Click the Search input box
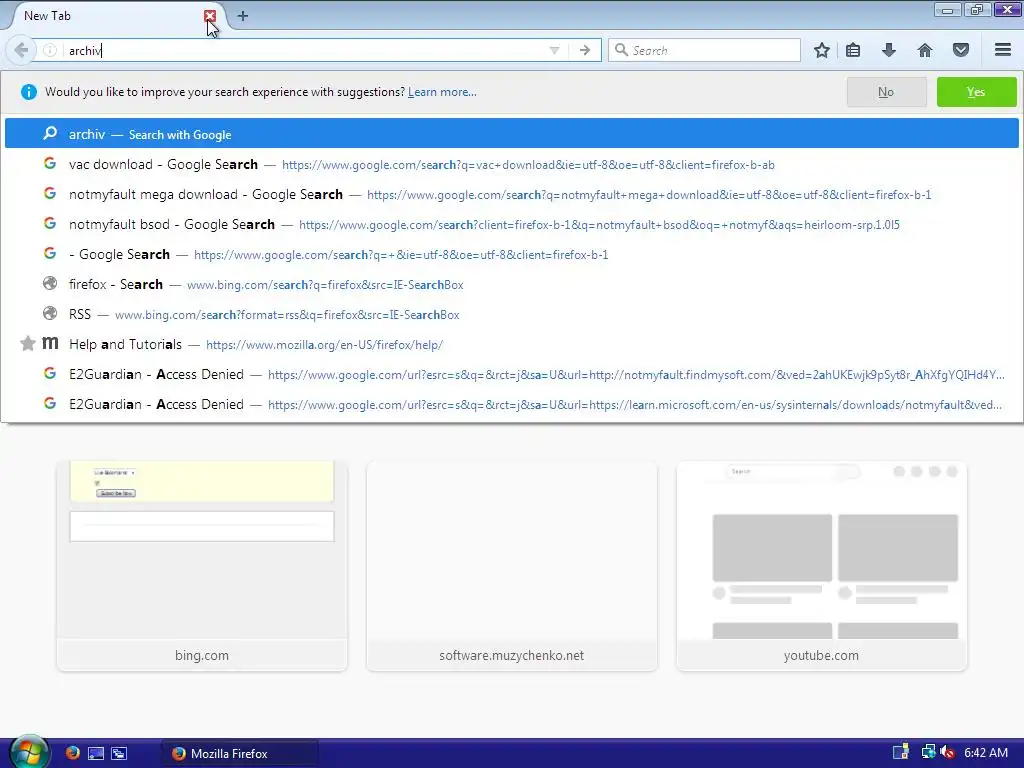1024x768 pixels. coord(704,50)
